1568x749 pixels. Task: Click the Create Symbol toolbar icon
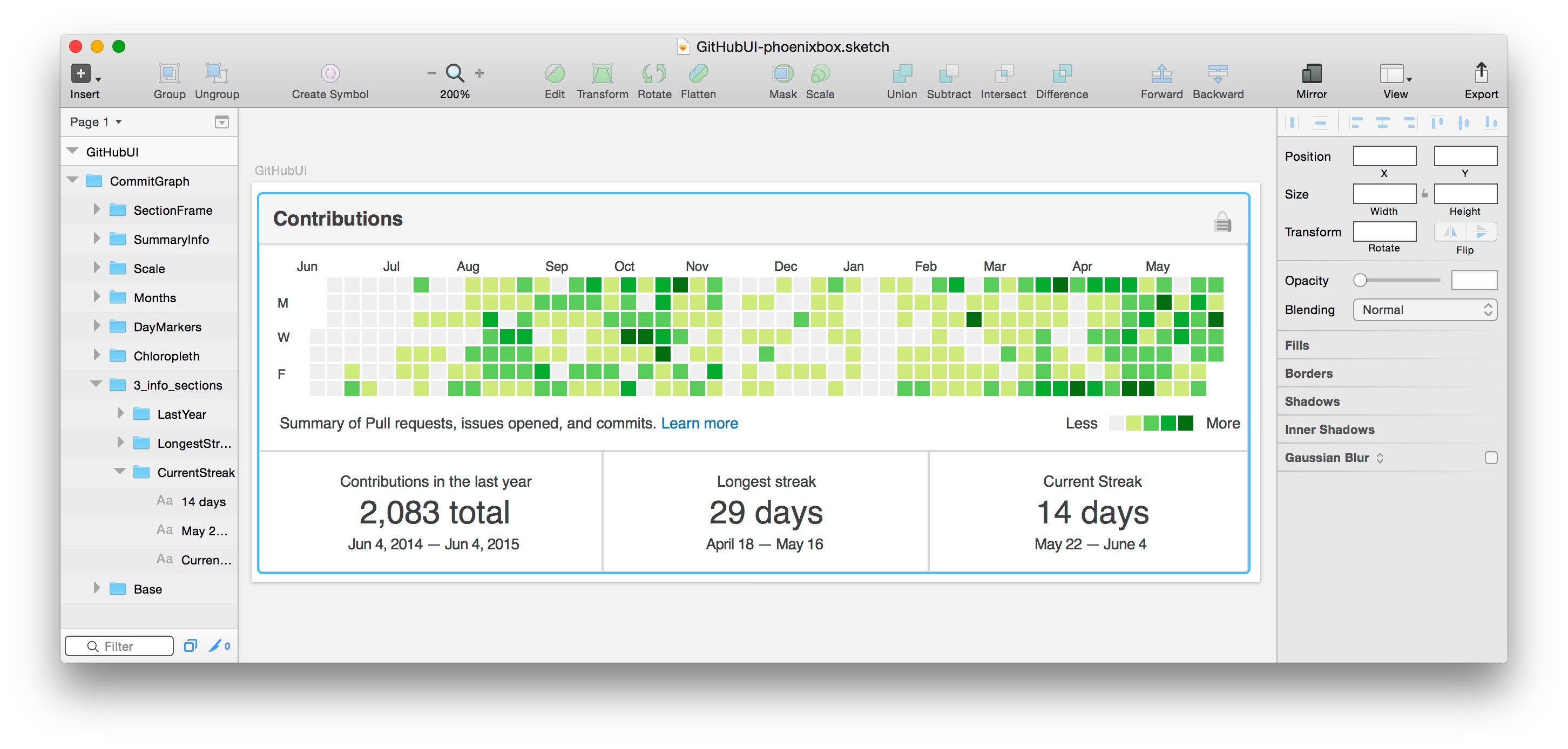point(330,73)
